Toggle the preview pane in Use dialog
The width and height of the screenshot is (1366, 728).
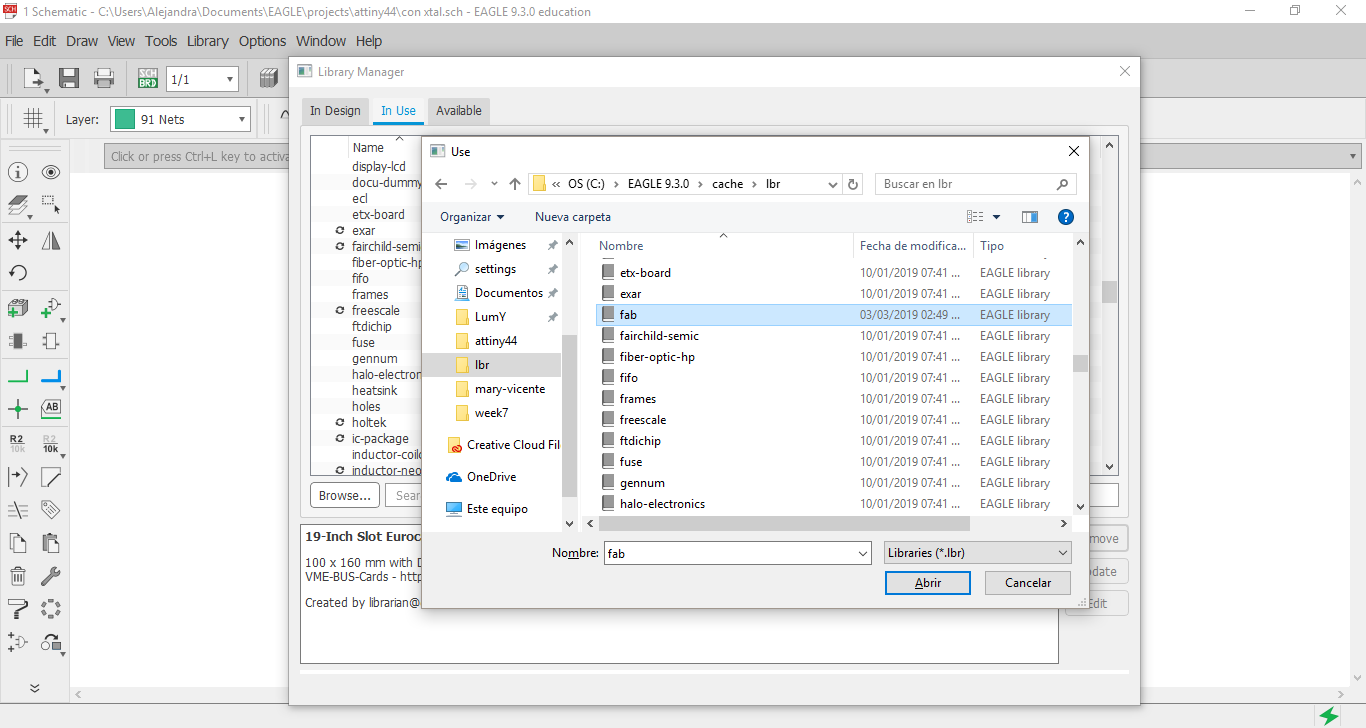[1030, 217]
